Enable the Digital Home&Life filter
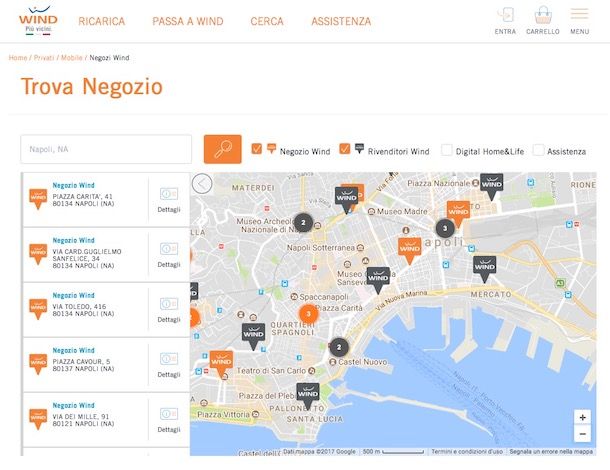The image size is (610, 470). coord(447,150)
